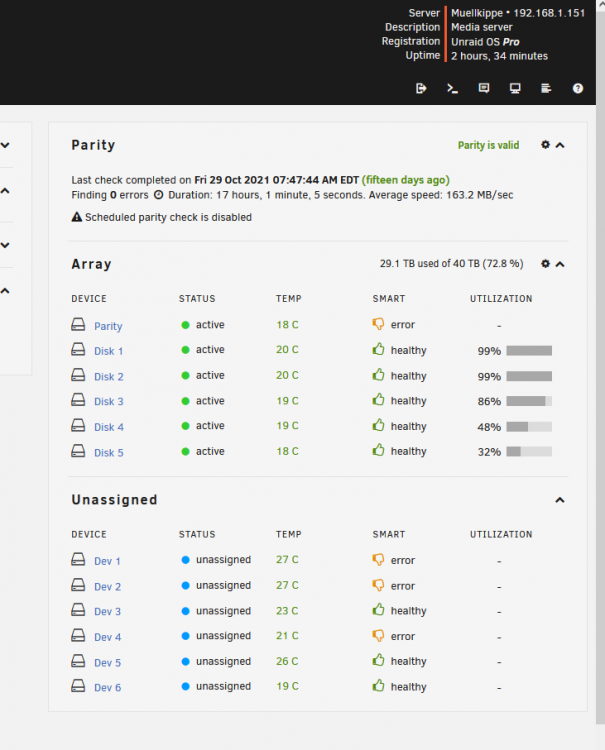Click the Dev 2 unassigned blue status dot
The image size is (605, 750).
click(186, 585)
